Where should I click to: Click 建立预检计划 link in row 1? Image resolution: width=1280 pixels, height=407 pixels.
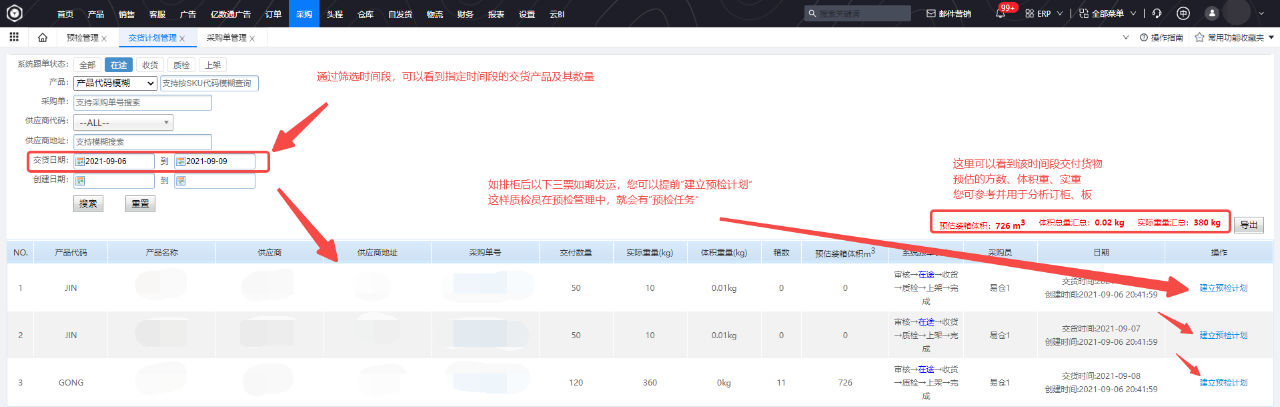tap(1223, 288)
